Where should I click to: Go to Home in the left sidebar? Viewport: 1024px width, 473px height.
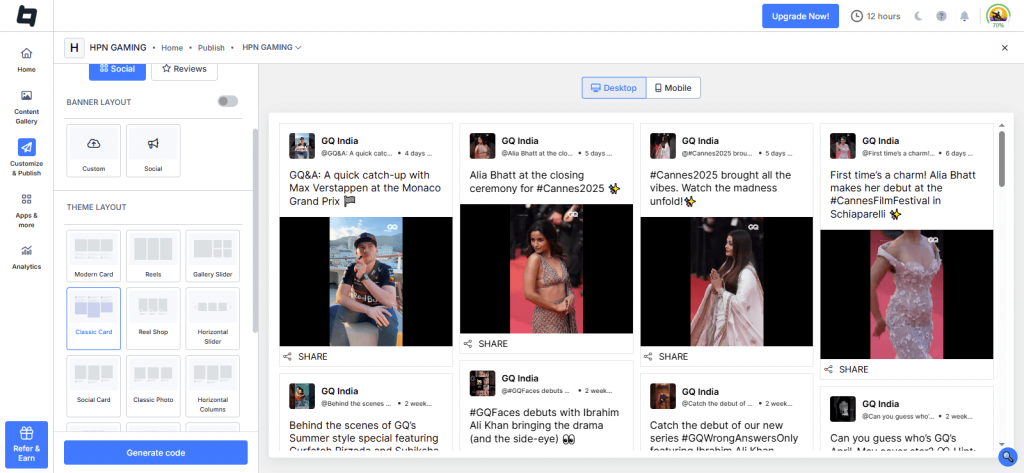click(26, 59)
